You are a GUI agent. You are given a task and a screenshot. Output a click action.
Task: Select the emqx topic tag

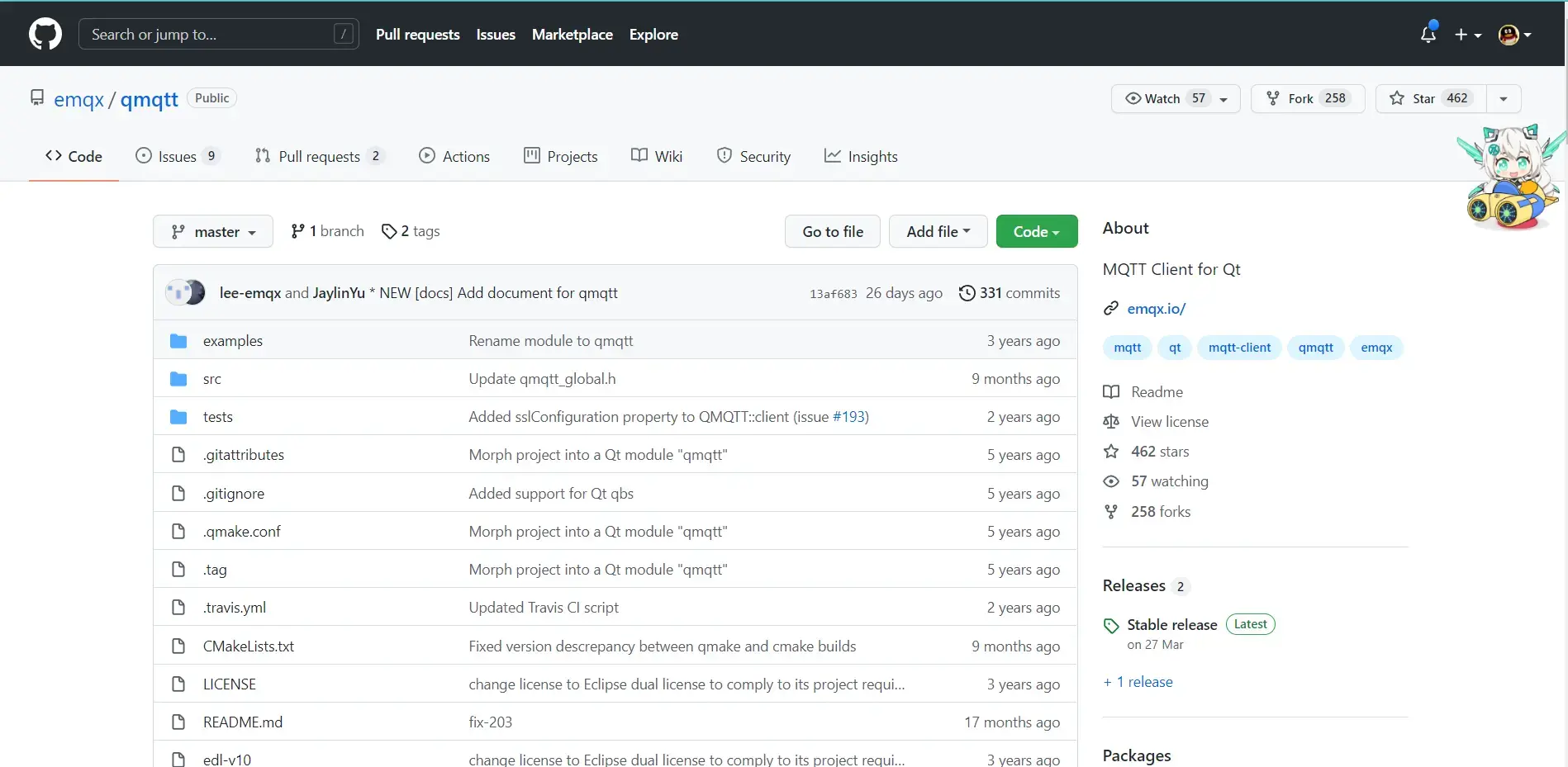point(1376,348)
